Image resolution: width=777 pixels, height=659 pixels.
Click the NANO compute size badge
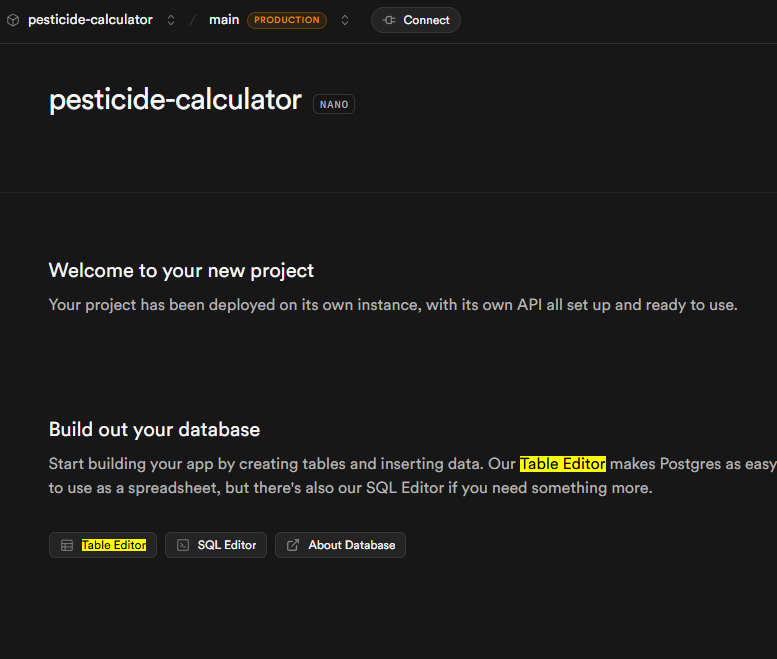click(334, 104)
